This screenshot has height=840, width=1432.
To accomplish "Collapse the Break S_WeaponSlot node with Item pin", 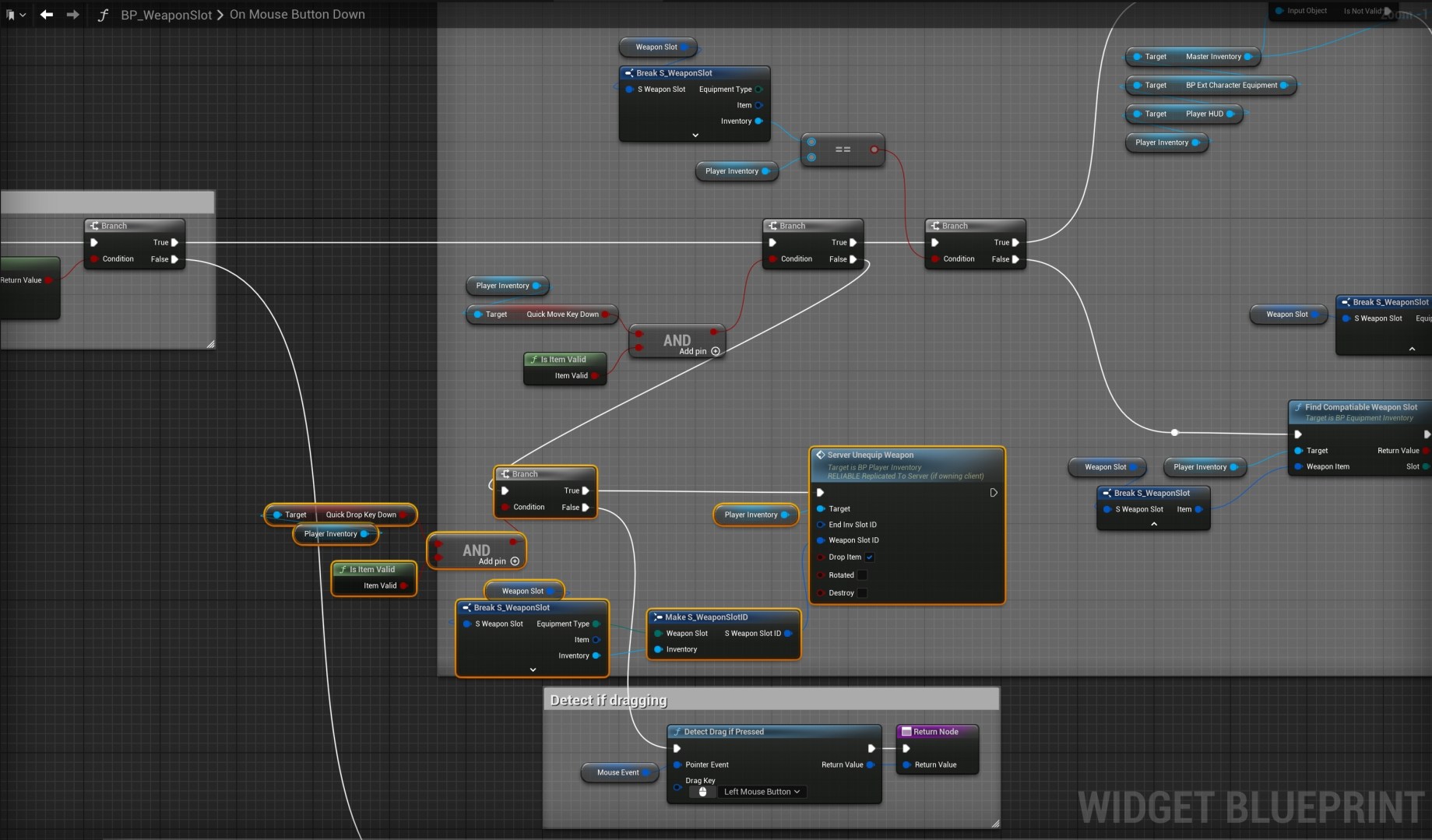I will click(1154, 525).
